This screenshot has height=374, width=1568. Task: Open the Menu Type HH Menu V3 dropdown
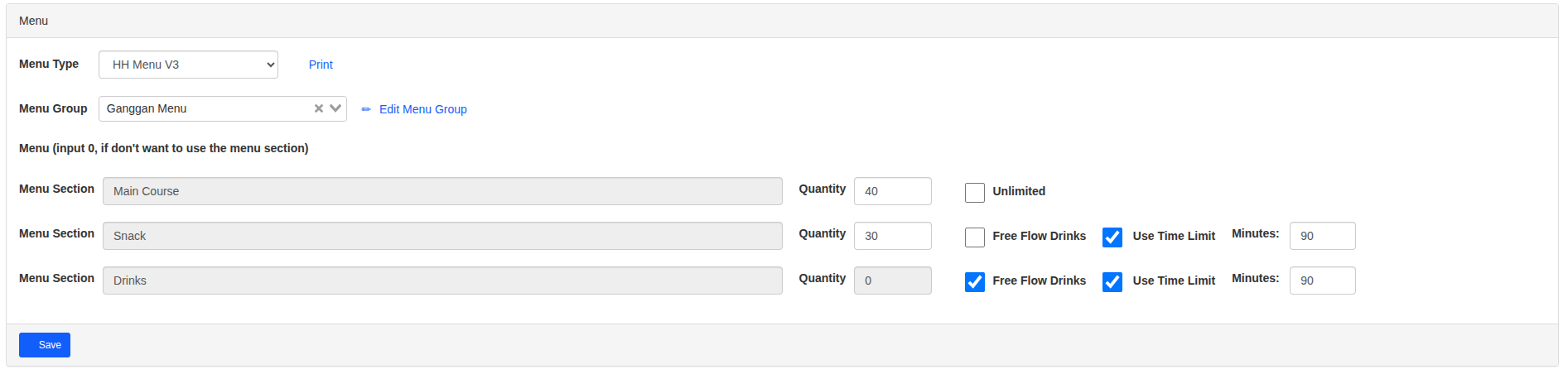coord(188,65)
